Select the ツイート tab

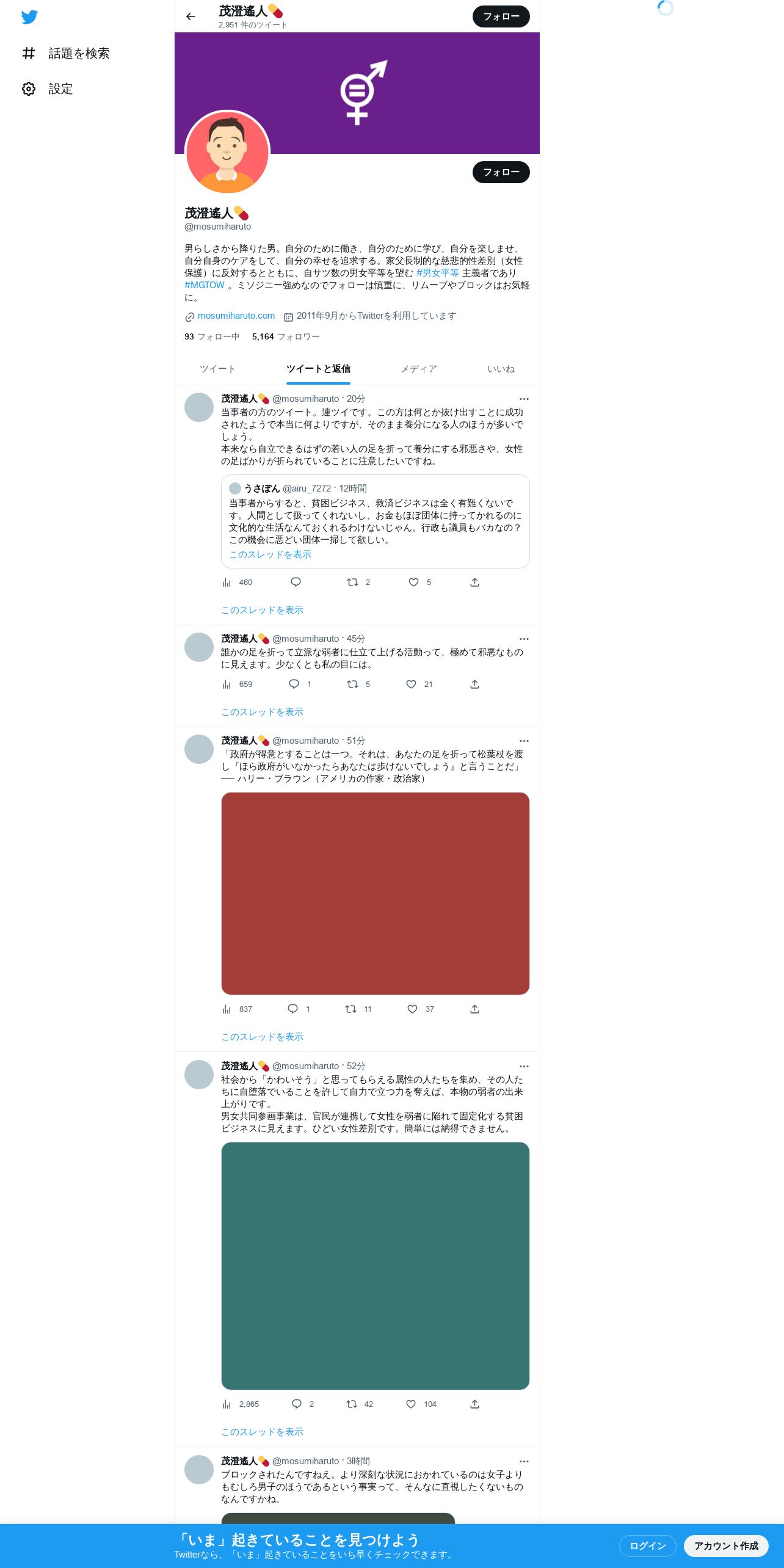(x=217, y=369)
